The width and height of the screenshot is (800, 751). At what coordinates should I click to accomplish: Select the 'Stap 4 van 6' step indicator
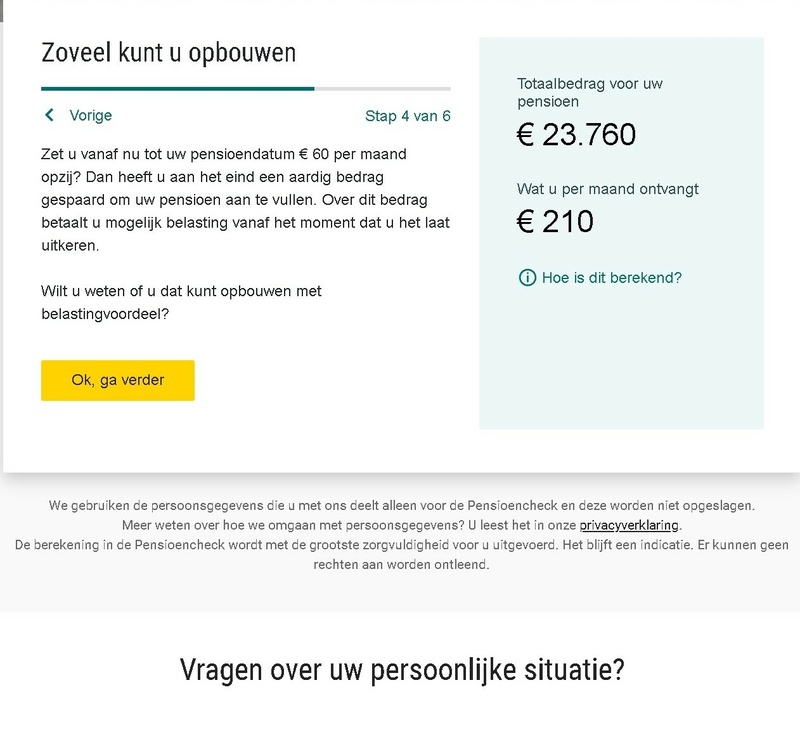tap(407, 116)
